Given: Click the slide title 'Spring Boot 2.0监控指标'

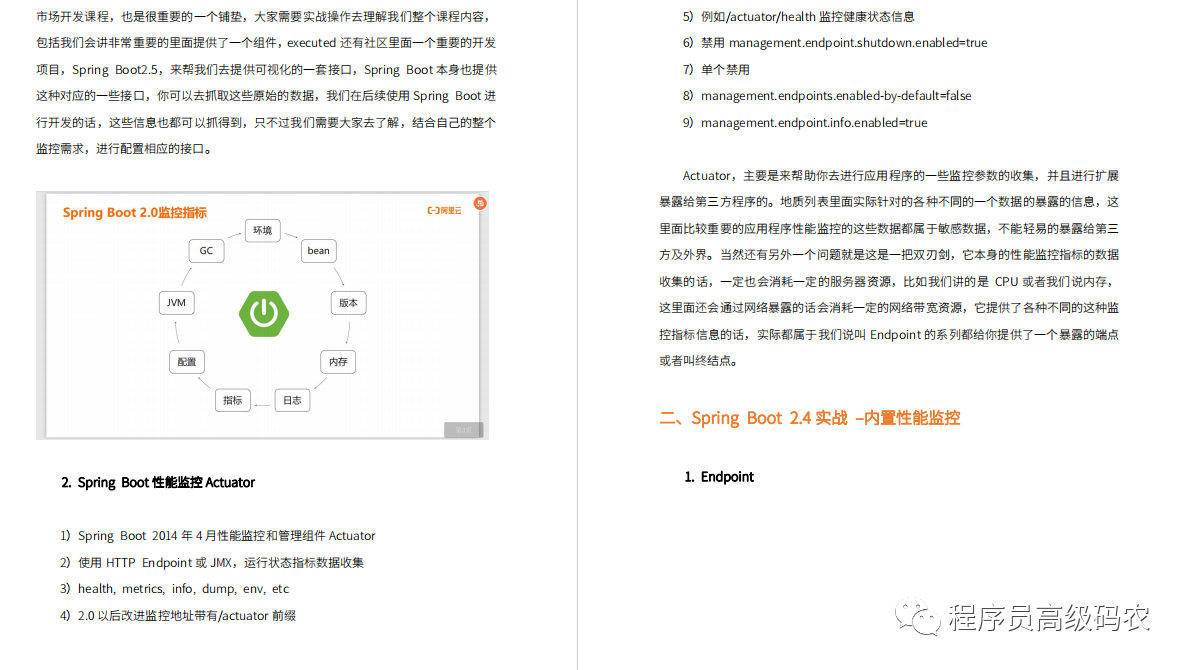Looking at the screenshot, I should (x=134, y=212).
